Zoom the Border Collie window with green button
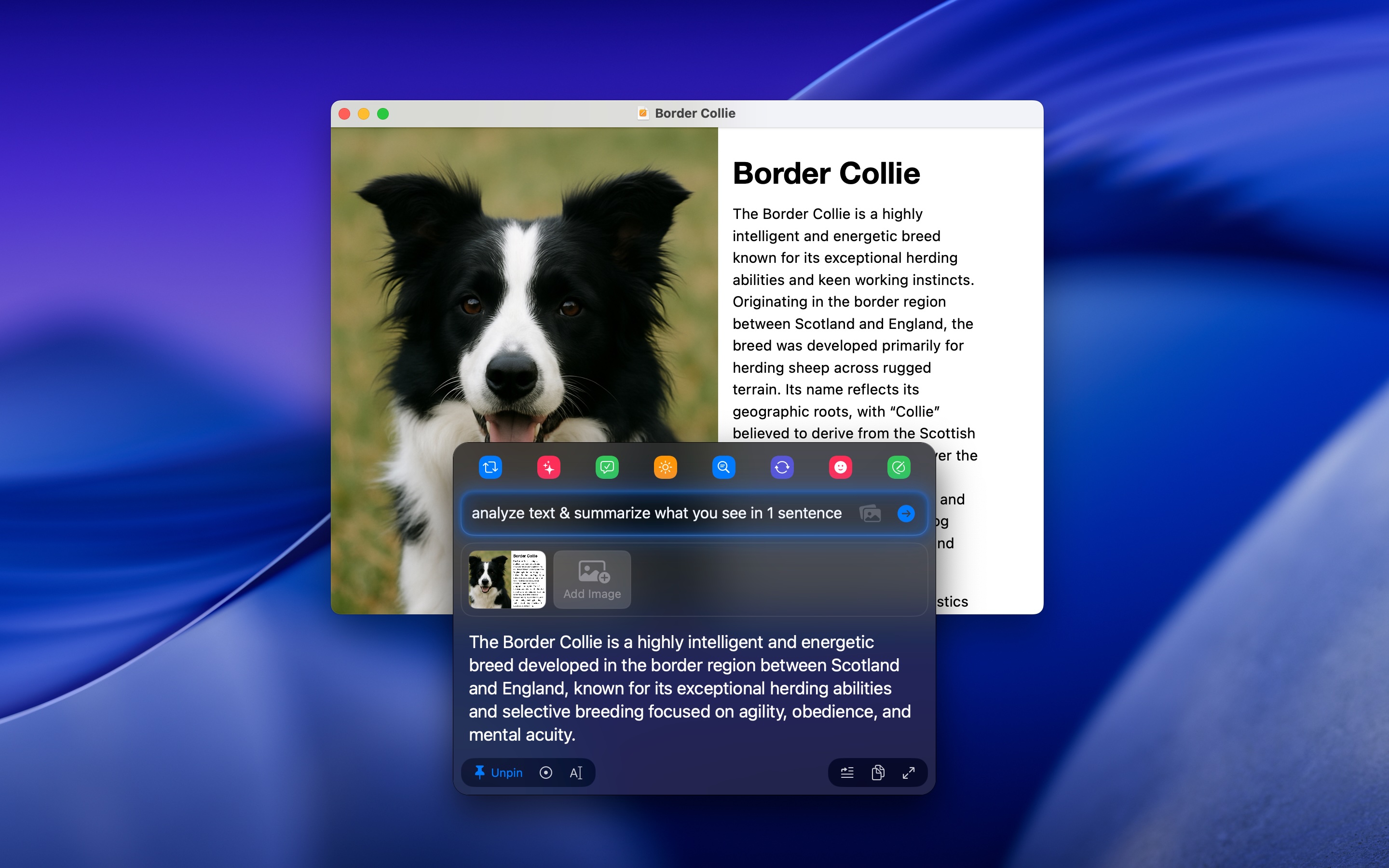The height and width of the screenshot is (868, 1389). point(383,114)
